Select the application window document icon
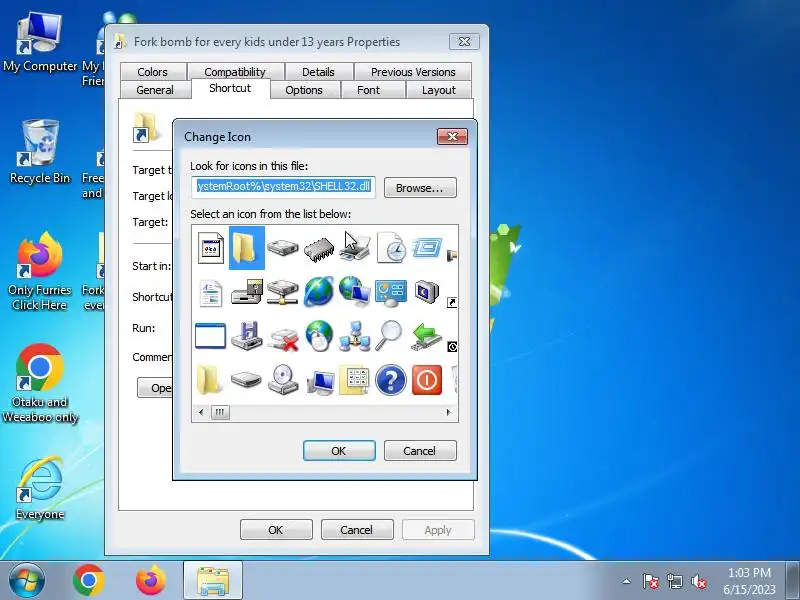 pyautogui.click(x=211, y=248)
